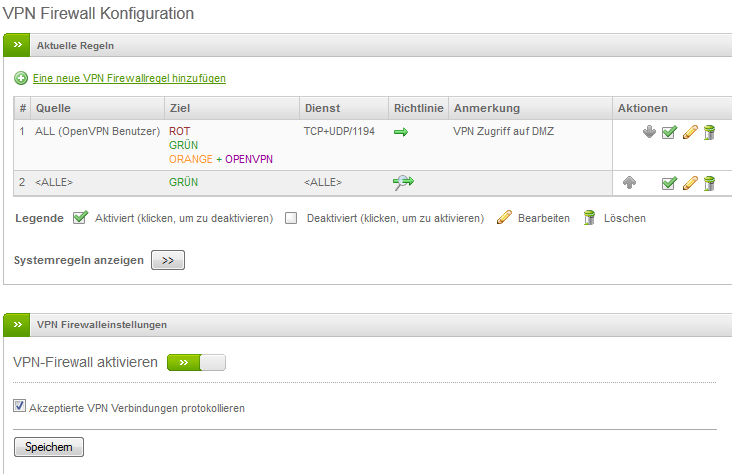The height and width of the screenshot is (474, 732).
Task: Disable rule 1 via its green checkbox
Action: pyautogui.click(x=669, y=132)
